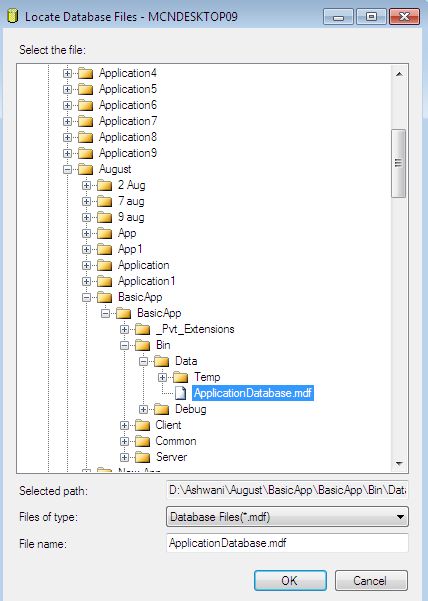
Task: Click the 9 aug folder icon
Action: tap(105, 217)
